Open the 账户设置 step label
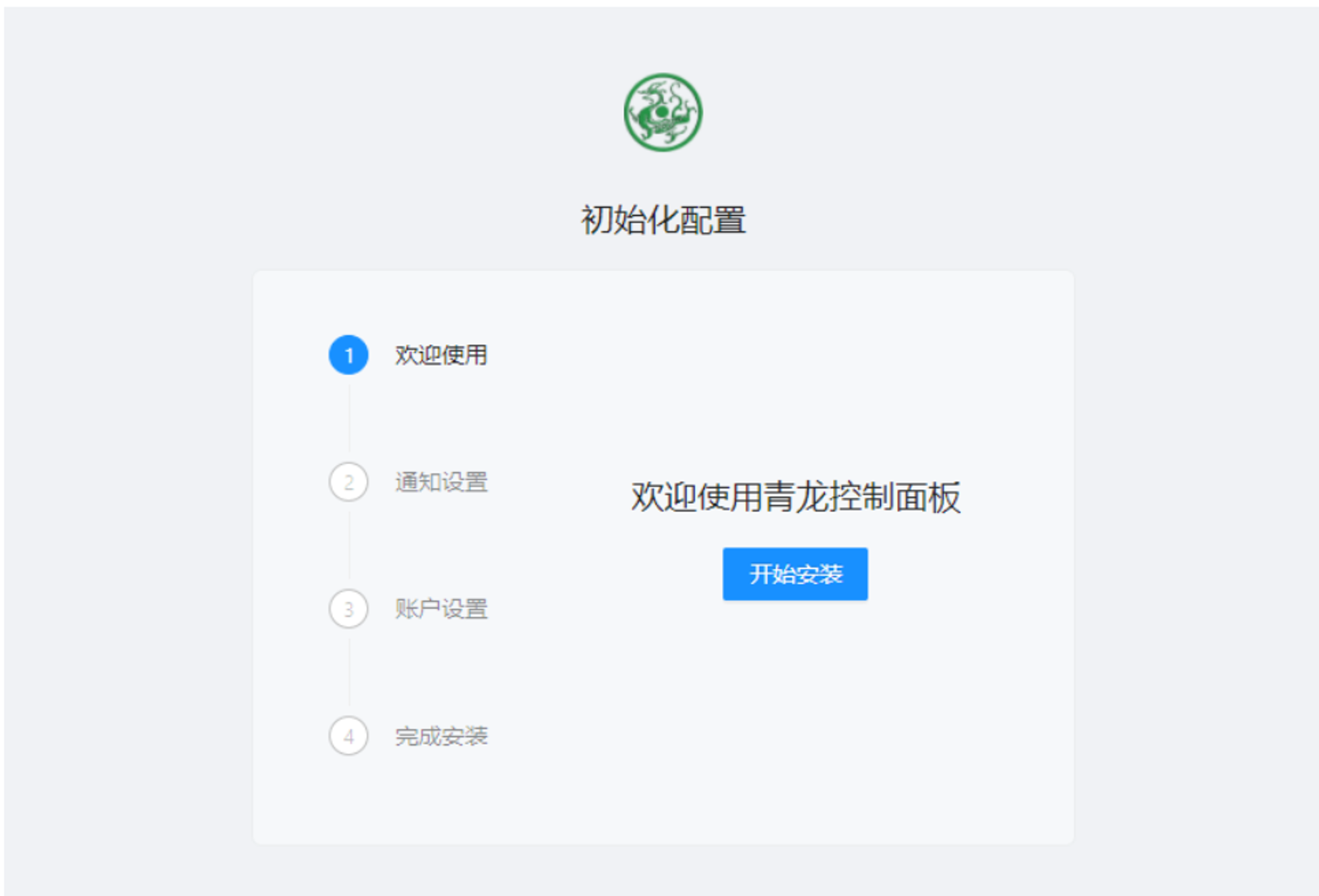 (x=441, y=609)
